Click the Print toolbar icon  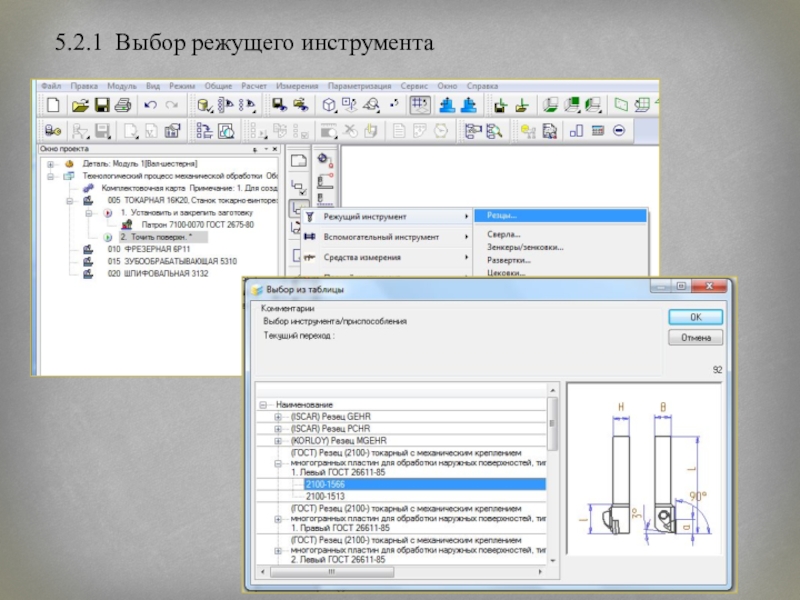(x=122, y=105)
